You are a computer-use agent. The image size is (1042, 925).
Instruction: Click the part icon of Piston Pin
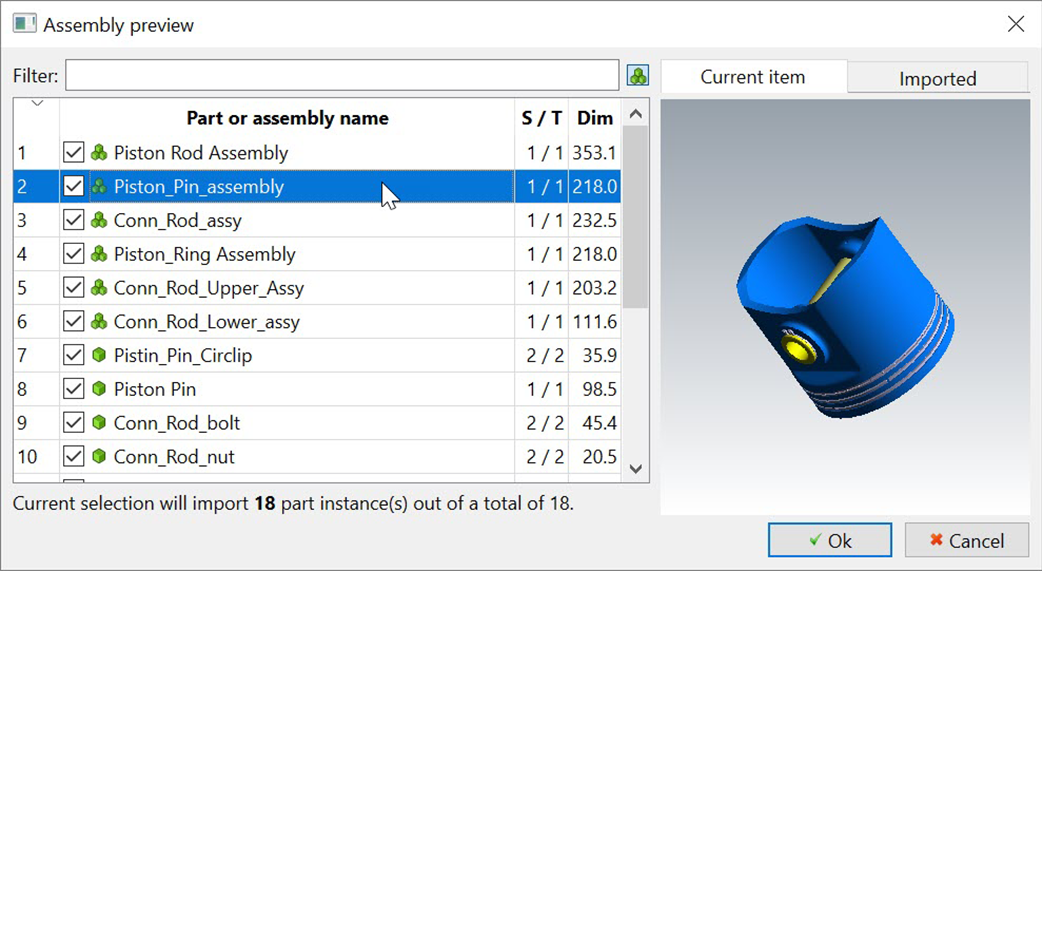click(99, 389)
